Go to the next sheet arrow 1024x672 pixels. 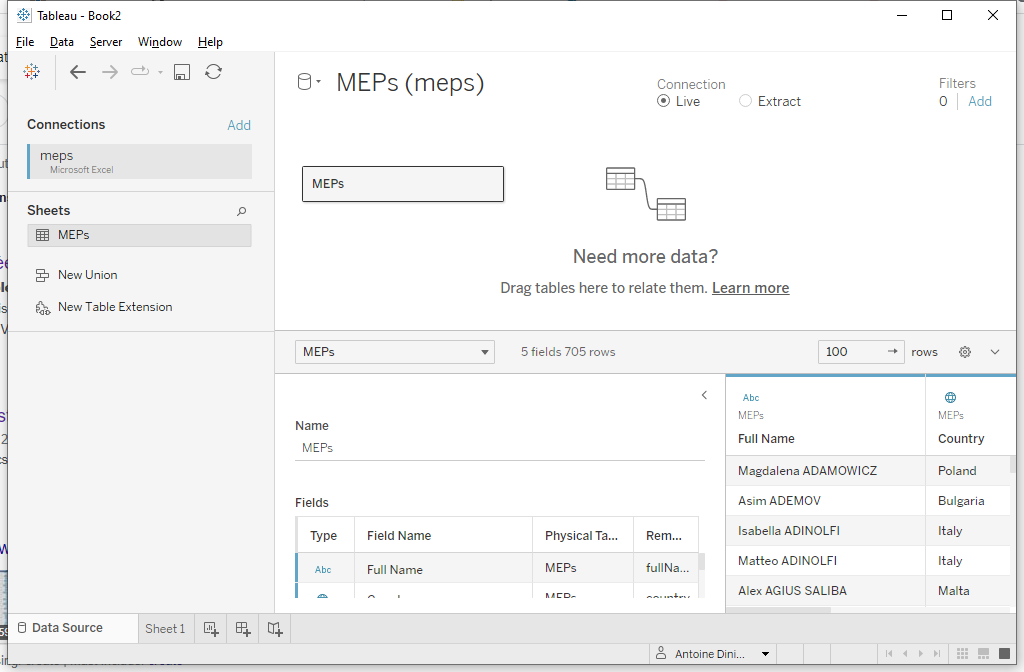pos(921,654)
